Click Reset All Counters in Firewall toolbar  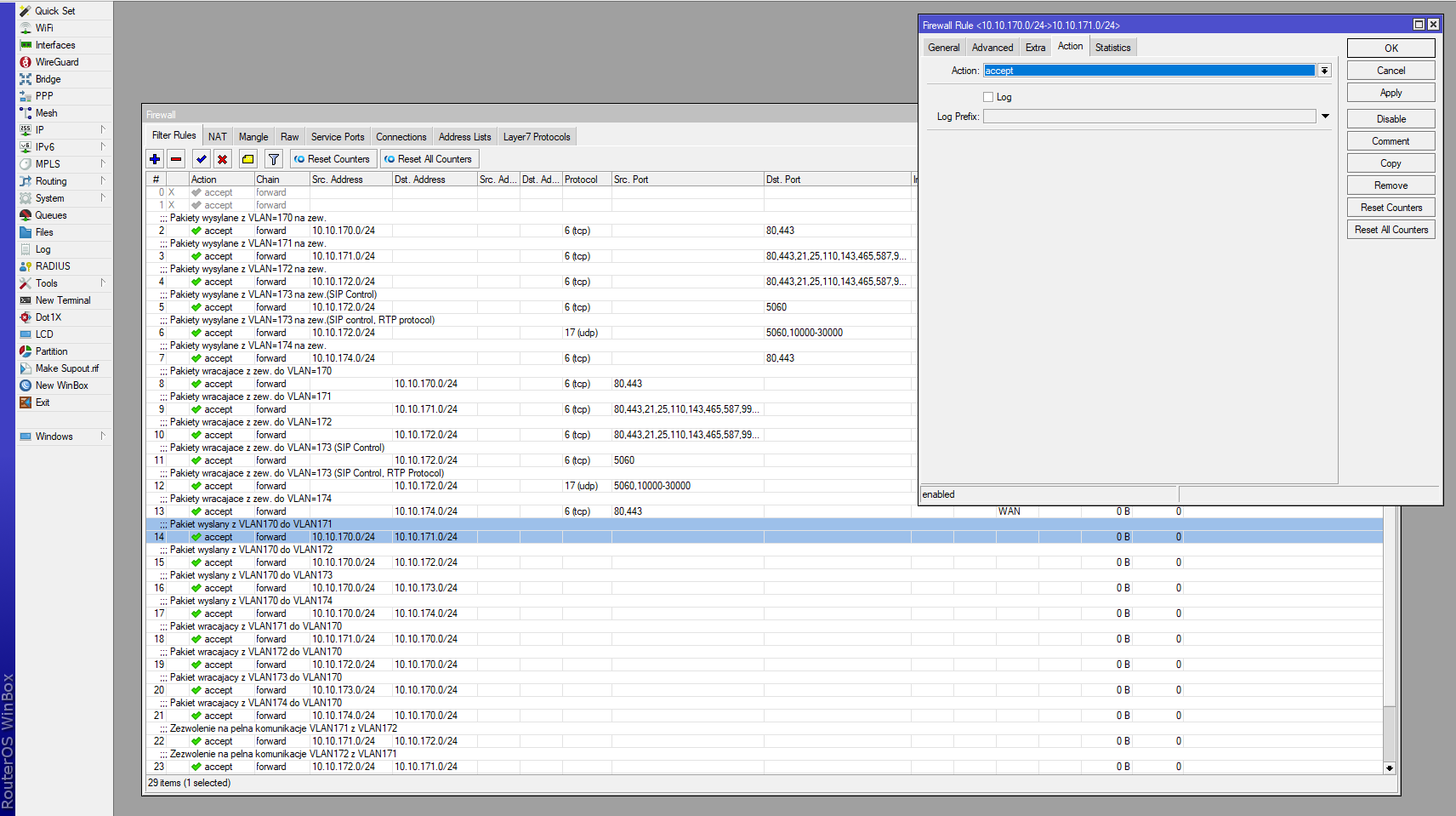pyautogui.click(x=429, y=159)
